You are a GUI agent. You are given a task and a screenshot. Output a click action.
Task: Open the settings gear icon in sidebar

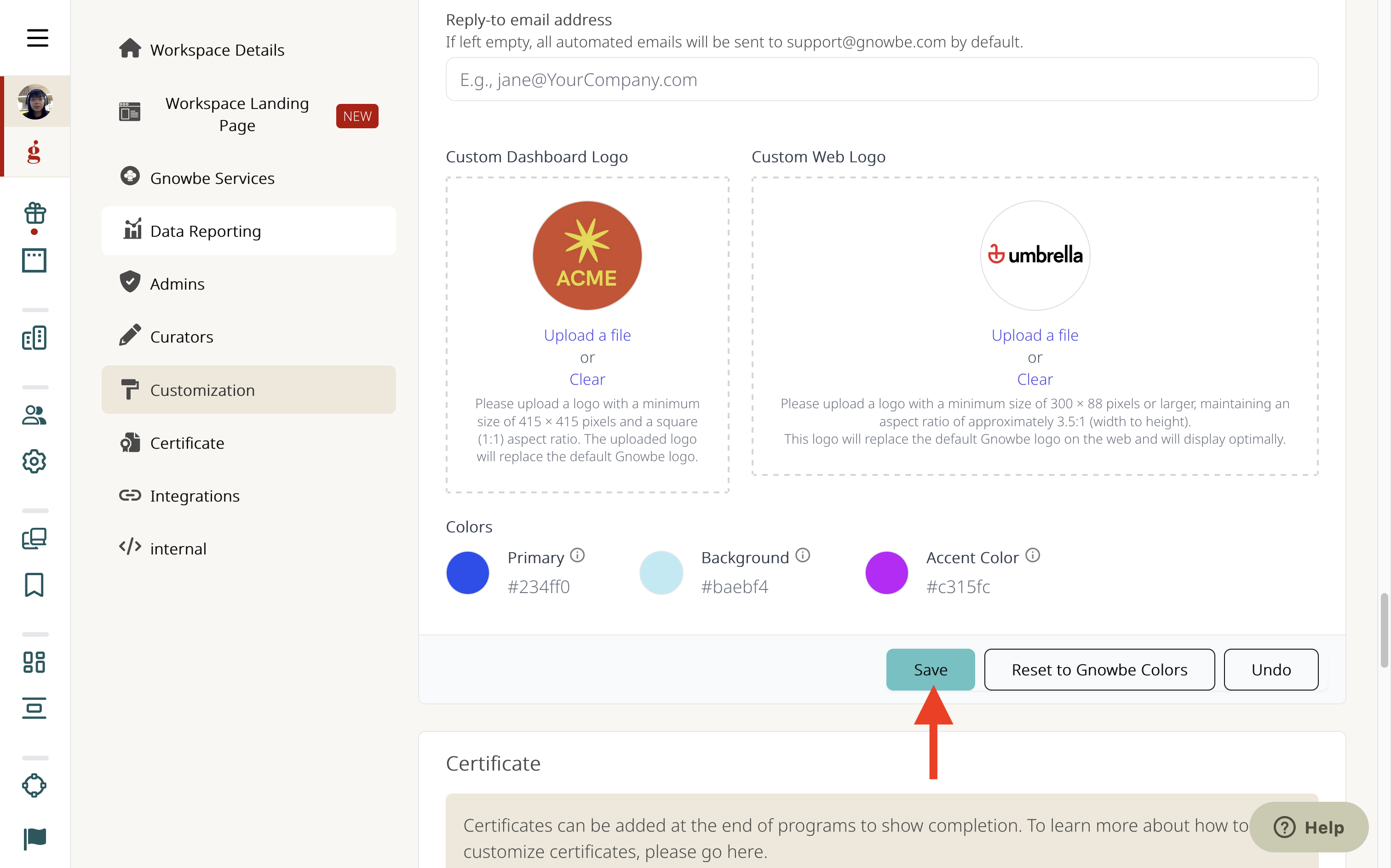(34, 461)
